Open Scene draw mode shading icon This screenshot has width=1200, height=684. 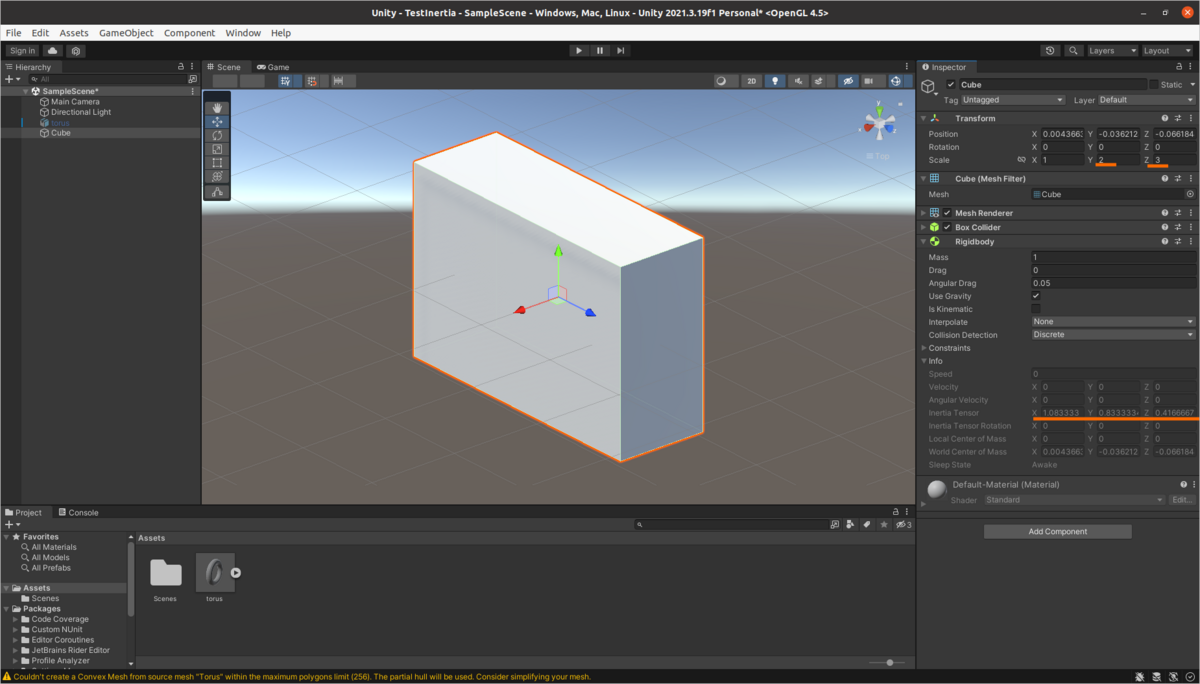(x=724, y=81)
